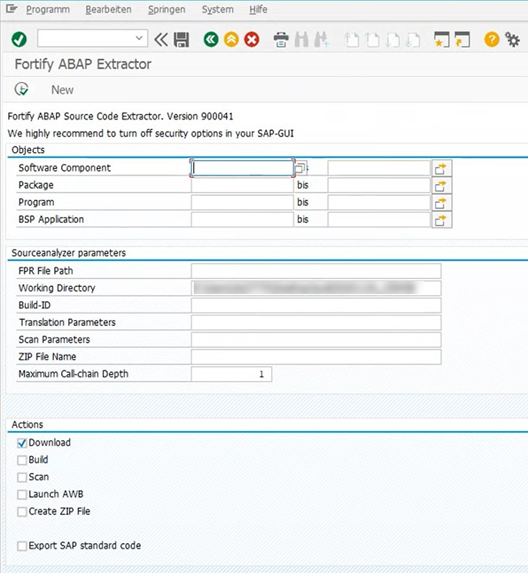Image resolution: width=528 pixels, height=573 pixels.
Task: Open multiple selection for Package
Action: pos(441,186)
